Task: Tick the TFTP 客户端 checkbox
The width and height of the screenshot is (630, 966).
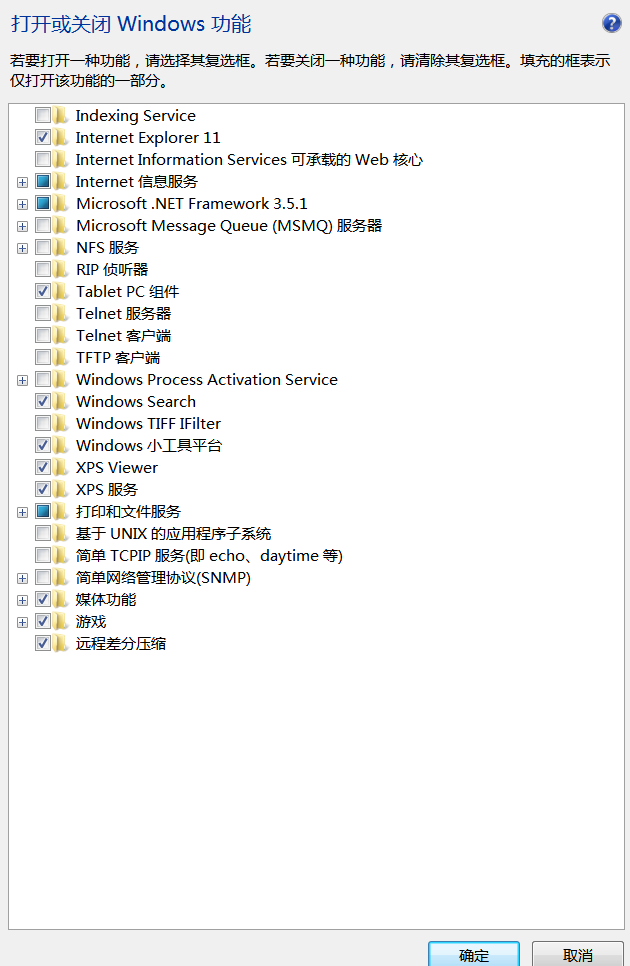Action: (x=43, y=358)
